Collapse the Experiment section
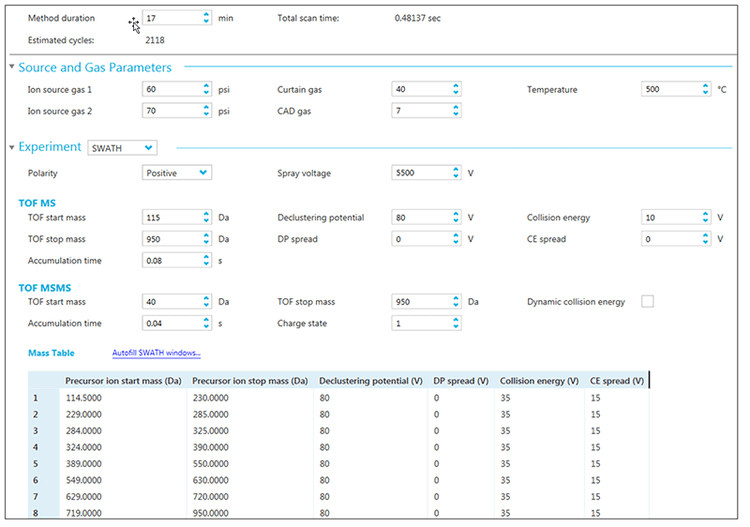The width and height of the screenshot is (750, 527). [x=12, y=148]
